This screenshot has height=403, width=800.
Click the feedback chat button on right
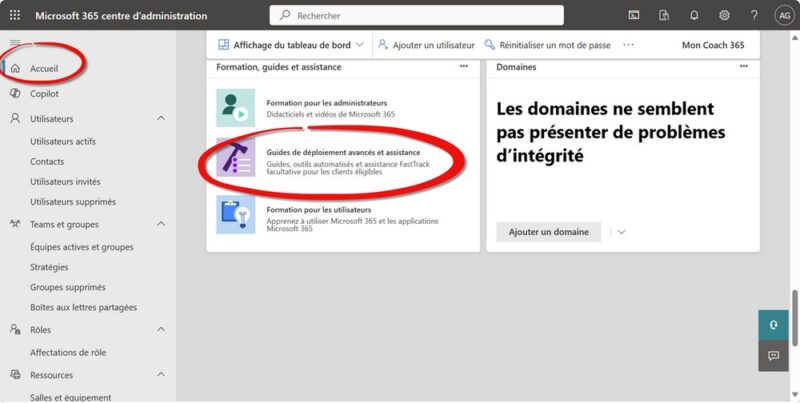coord(773,356)
